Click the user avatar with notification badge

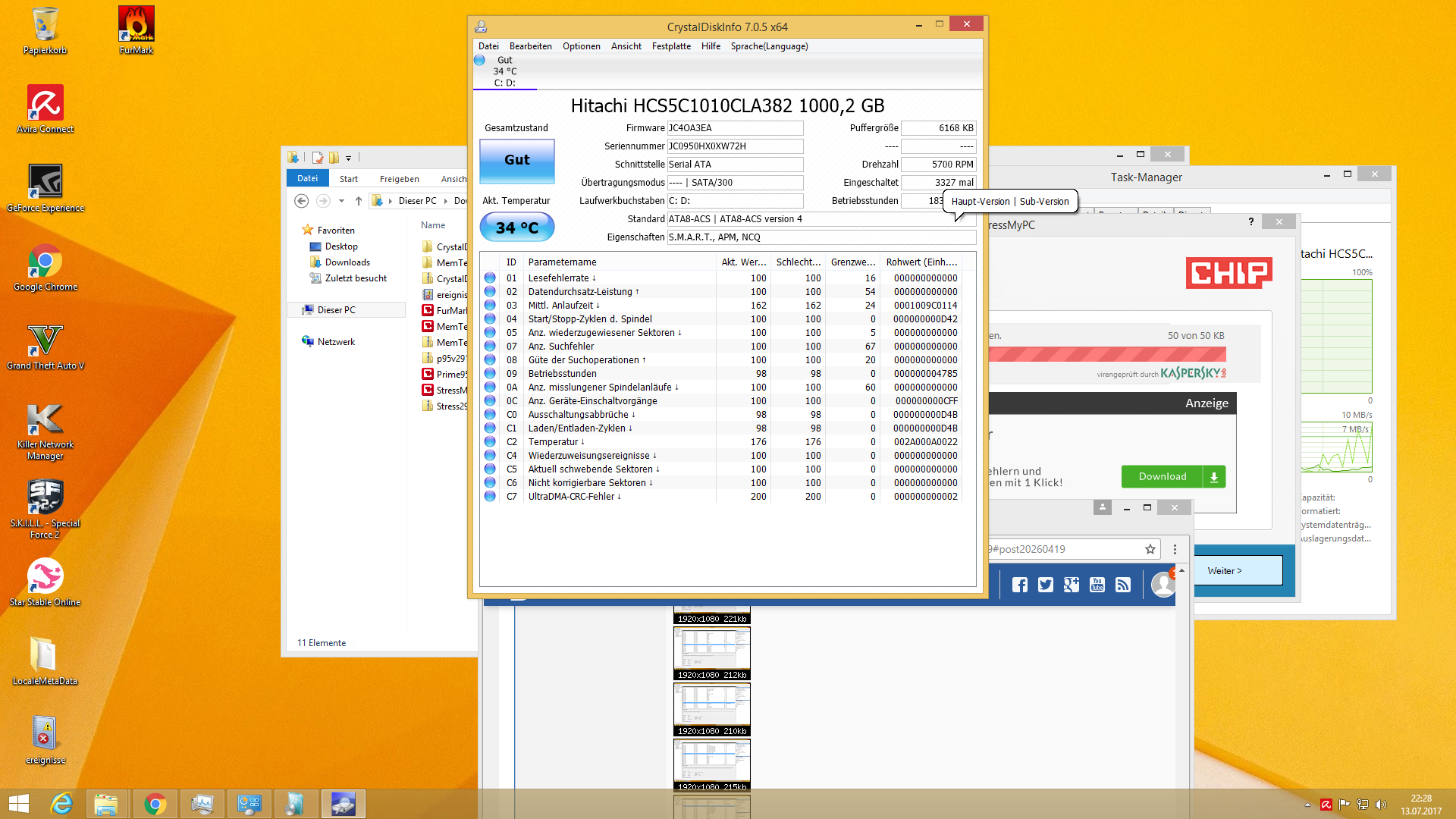[x=1163, y=584]
